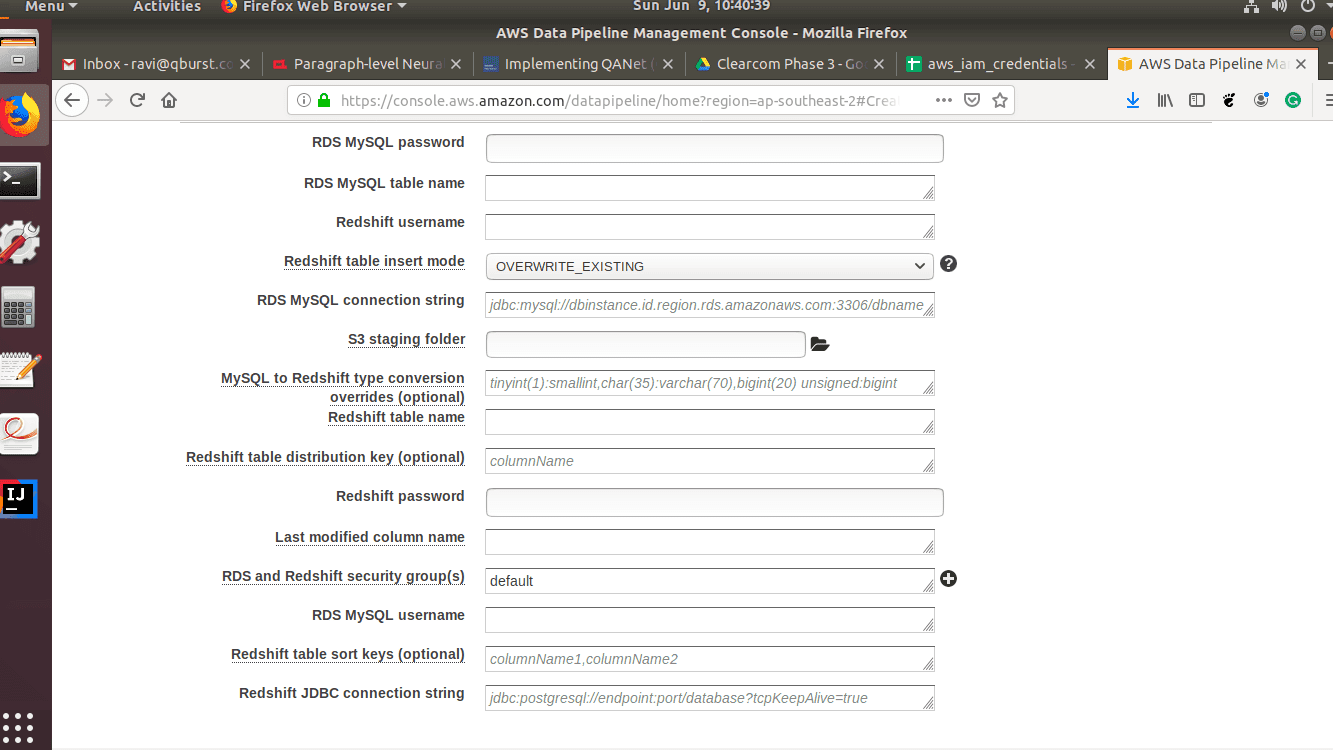The height and width of the screenshot is (750, 1333).
Task: Focus the Redshift table distribution key field
Action: coord(709,461)
